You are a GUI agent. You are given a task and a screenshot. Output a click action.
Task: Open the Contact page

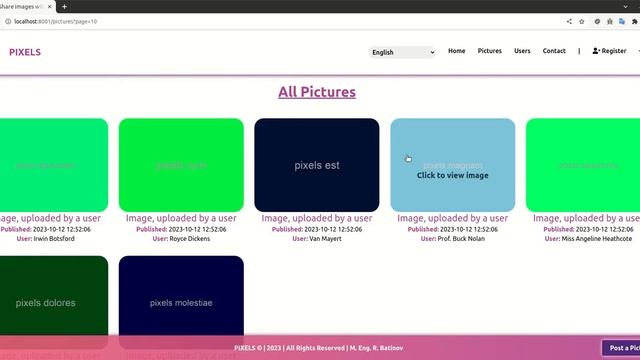(x=554, y=51)
